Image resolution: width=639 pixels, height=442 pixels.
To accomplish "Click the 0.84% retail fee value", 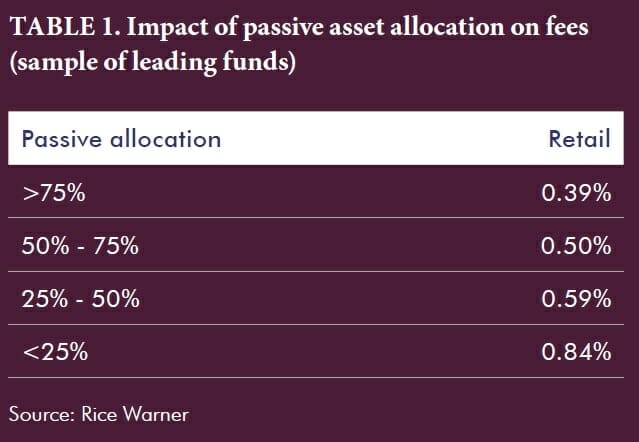I will 575,351.
